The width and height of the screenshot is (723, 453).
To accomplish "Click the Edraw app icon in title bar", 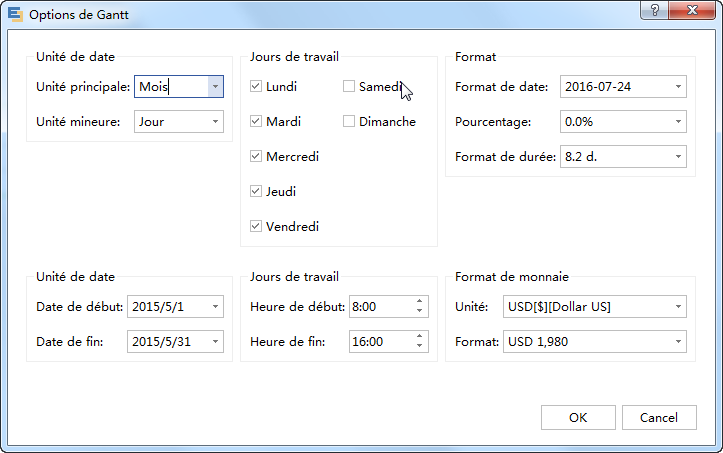I will 14,14.
